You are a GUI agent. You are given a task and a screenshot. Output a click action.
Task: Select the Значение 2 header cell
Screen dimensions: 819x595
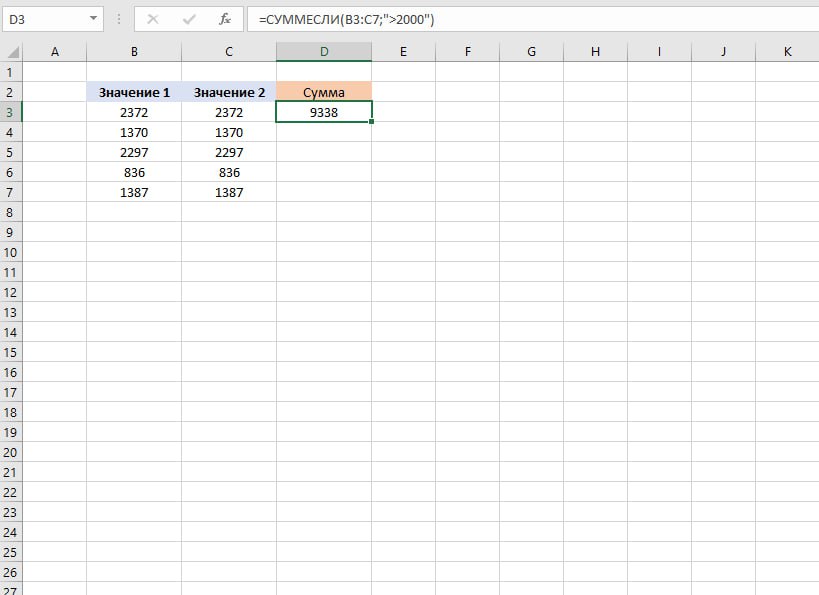(229, 92)
